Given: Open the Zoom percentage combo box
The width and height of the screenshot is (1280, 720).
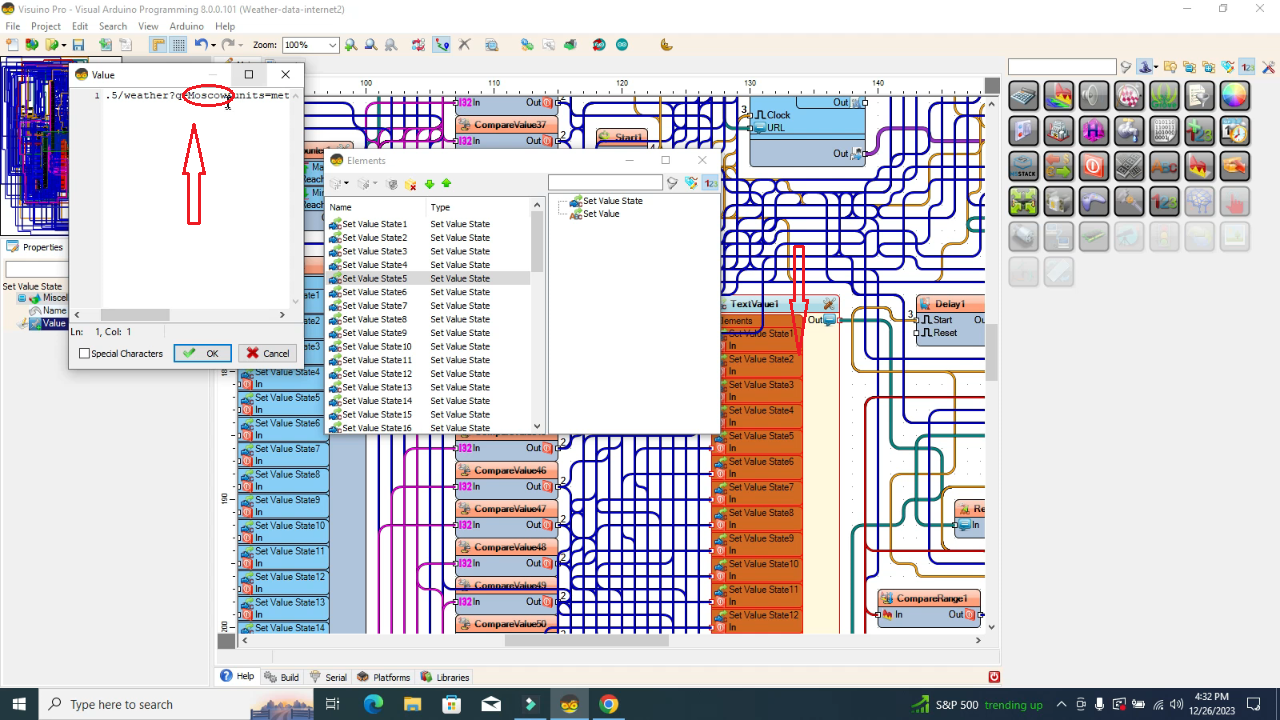Looking at the screenshot, I should [310, 45].
